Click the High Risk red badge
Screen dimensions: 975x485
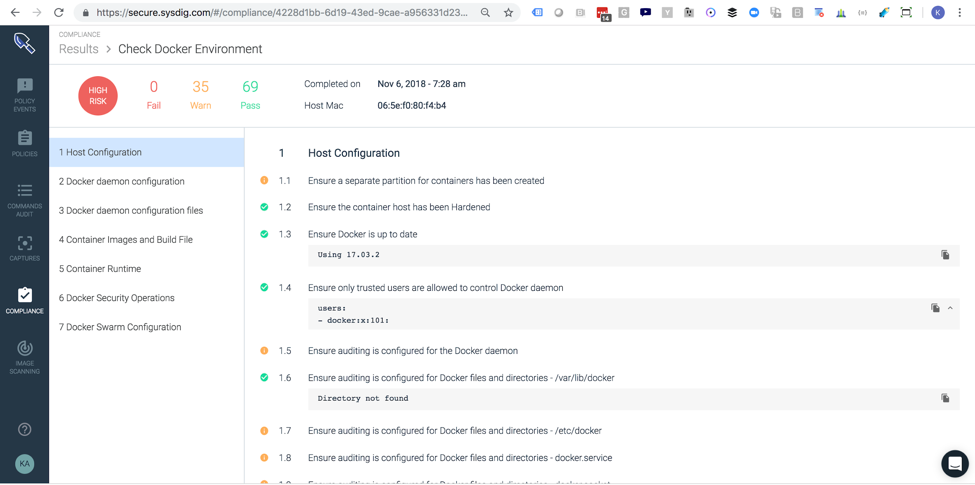pos(98,96)
